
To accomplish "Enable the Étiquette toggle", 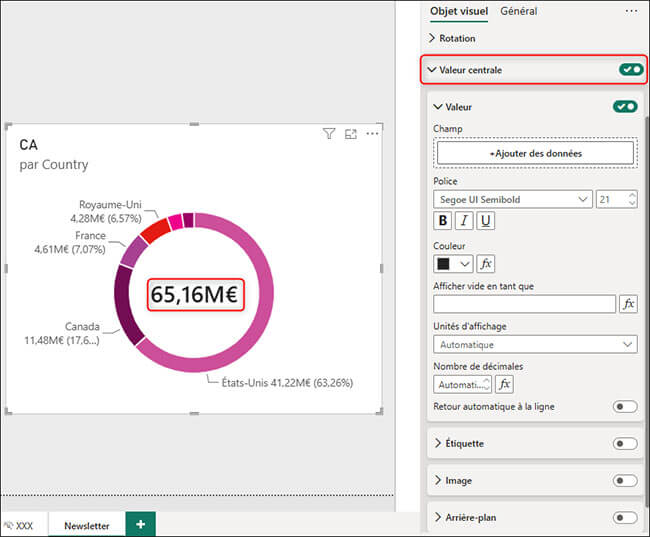I will [x=625, y=443].
